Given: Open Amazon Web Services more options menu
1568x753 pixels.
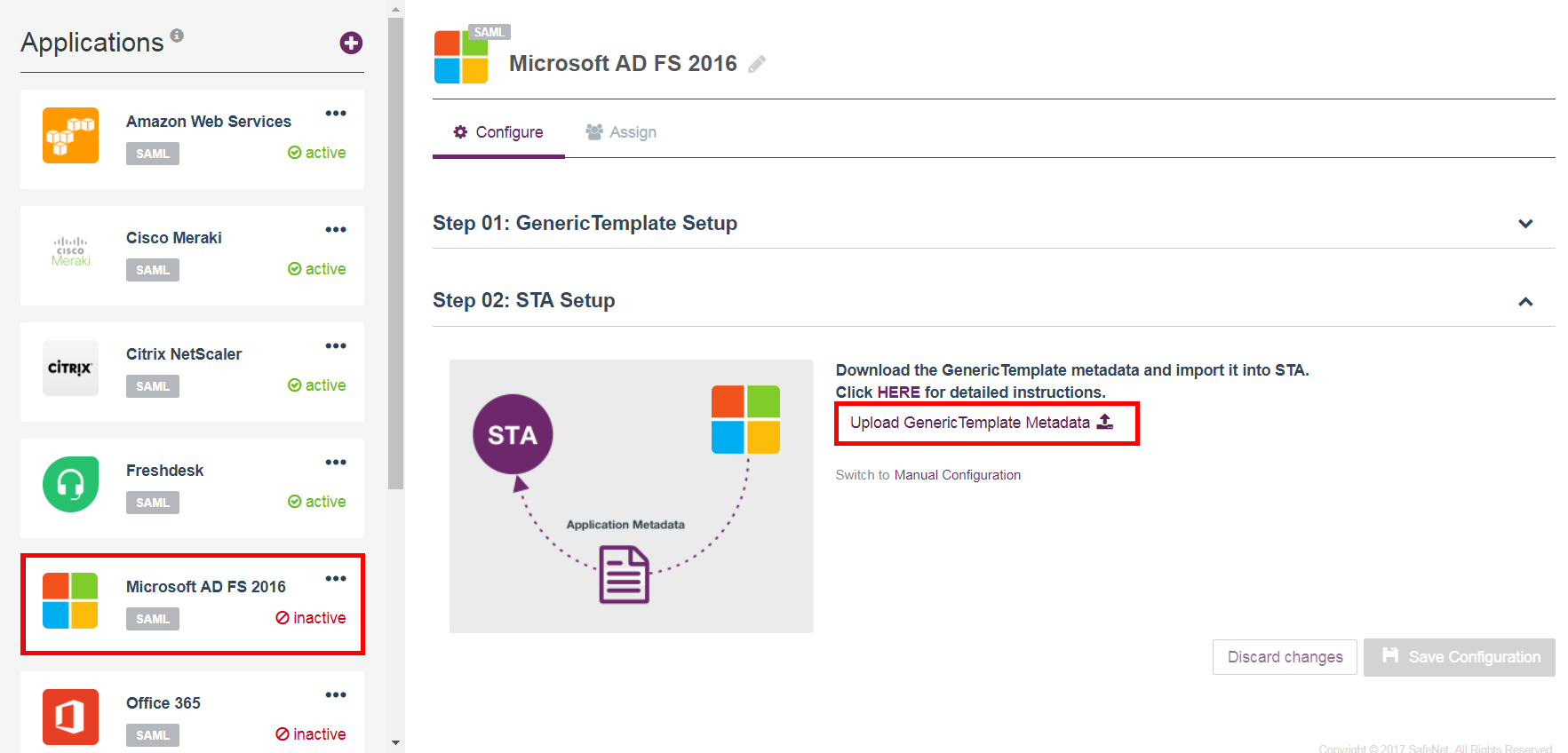Looking at the screenshot, I should 336,113.
